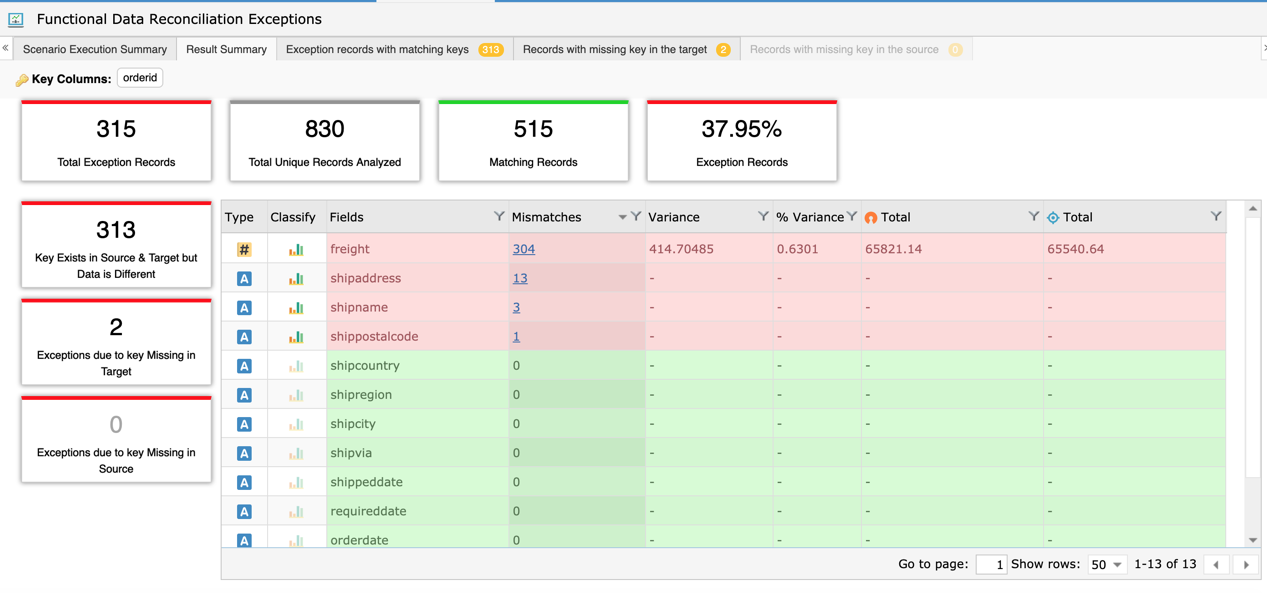
Task: Click the orange source icon in Total header
Action: click(869, 216)
